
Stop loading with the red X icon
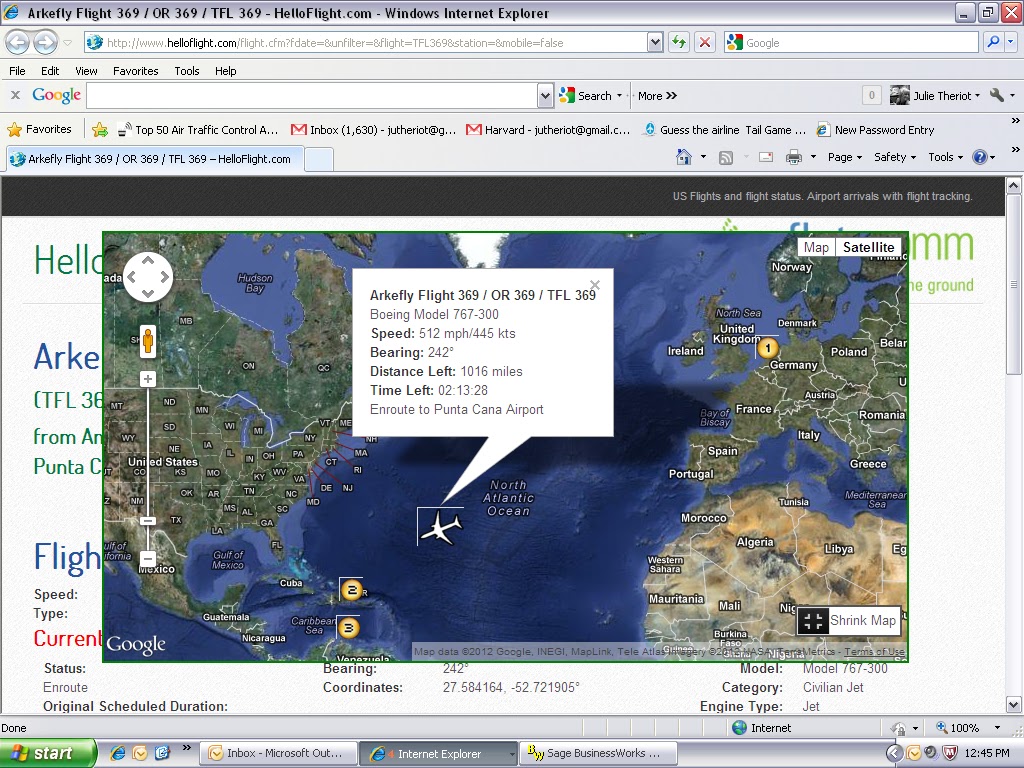[705, 42]
